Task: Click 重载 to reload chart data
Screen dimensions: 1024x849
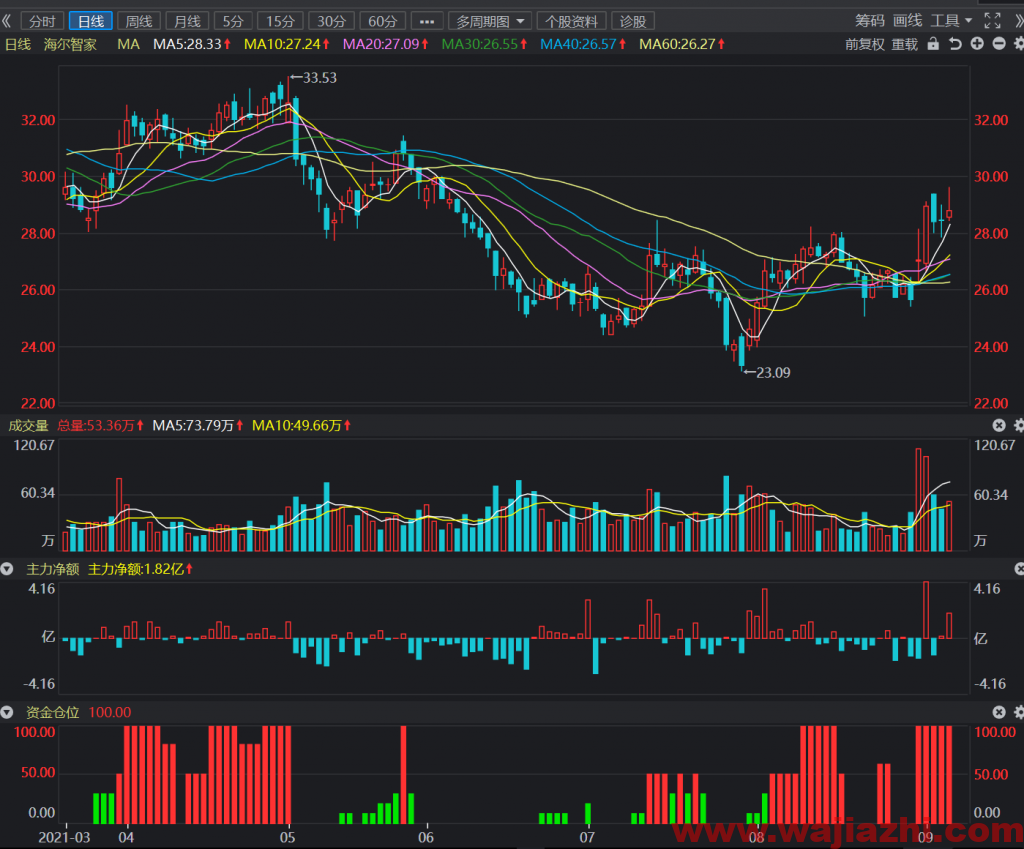Action: 904,44
